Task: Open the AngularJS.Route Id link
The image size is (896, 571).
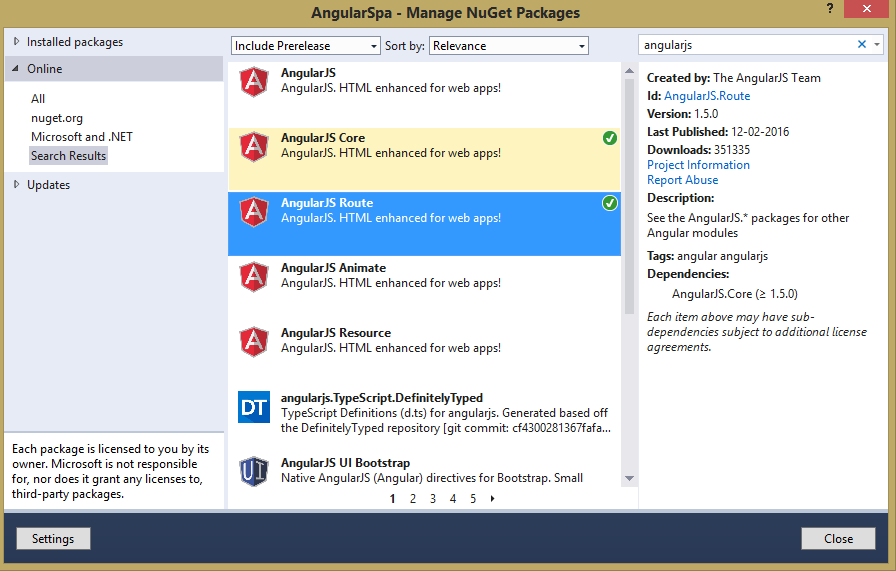Action: (x=707, y=95)
